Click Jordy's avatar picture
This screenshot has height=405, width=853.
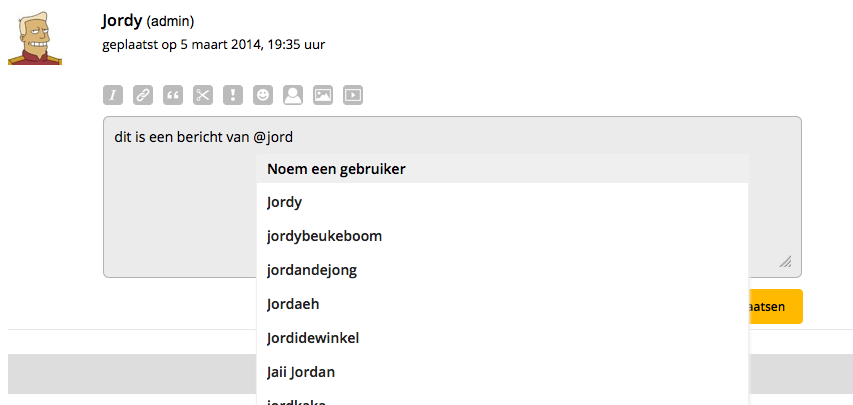(x=35, y=39)
